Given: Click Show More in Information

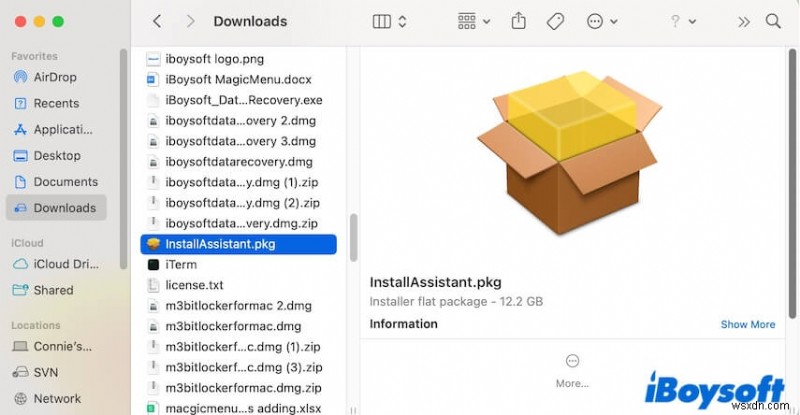Looking at the screenshot, I should click(747, 324).
